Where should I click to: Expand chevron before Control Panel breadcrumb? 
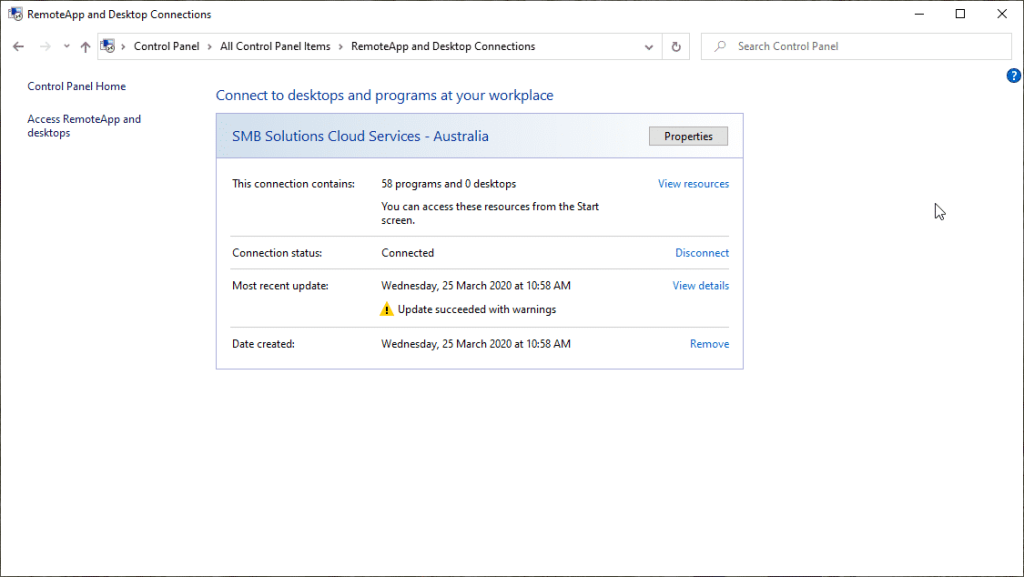click(123, 47)
